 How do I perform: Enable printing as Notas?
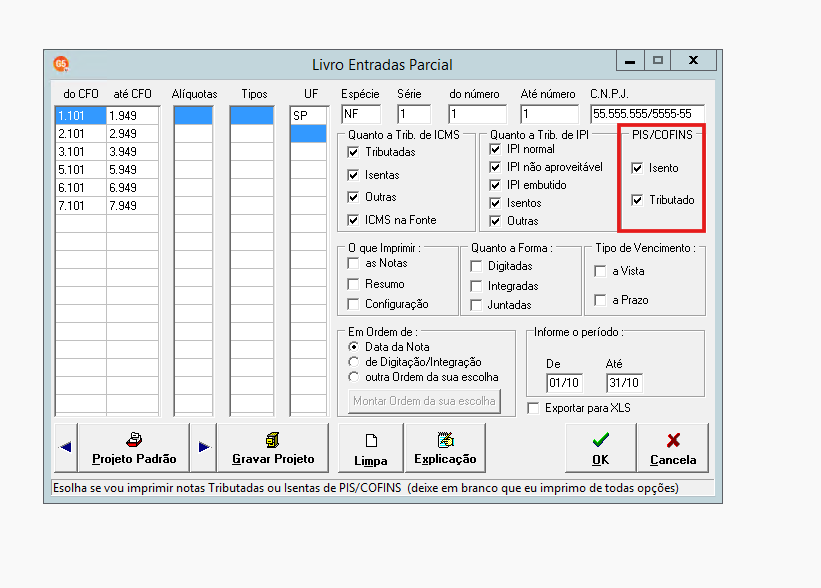point(353,263)
